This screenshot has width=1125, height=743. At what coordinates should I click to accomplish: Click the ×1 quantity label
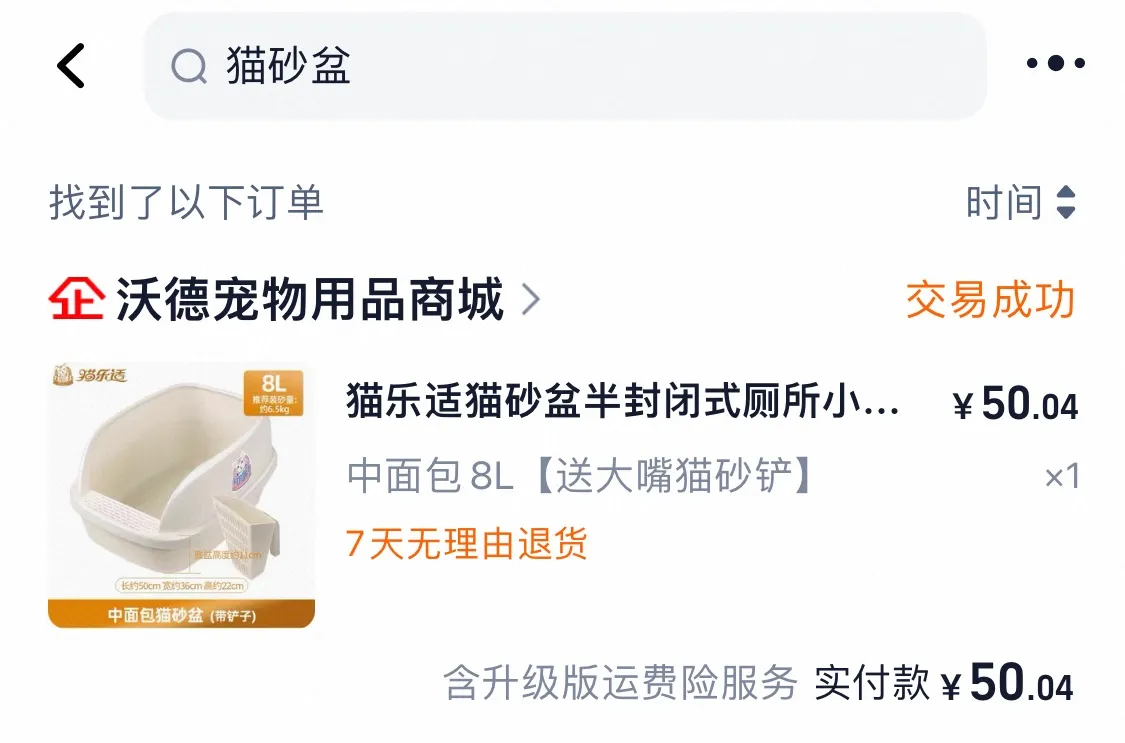tap(1062, 476)
